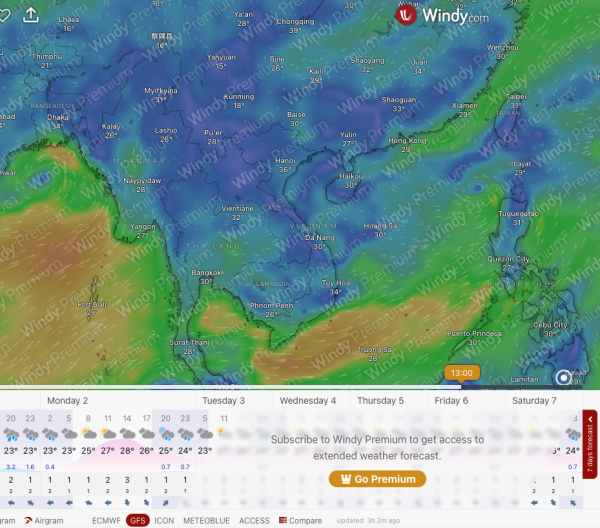This screenshot has height=528, width=600.
Task: Click the rainy cloud icon above 24° Monday
Action: 185,435
